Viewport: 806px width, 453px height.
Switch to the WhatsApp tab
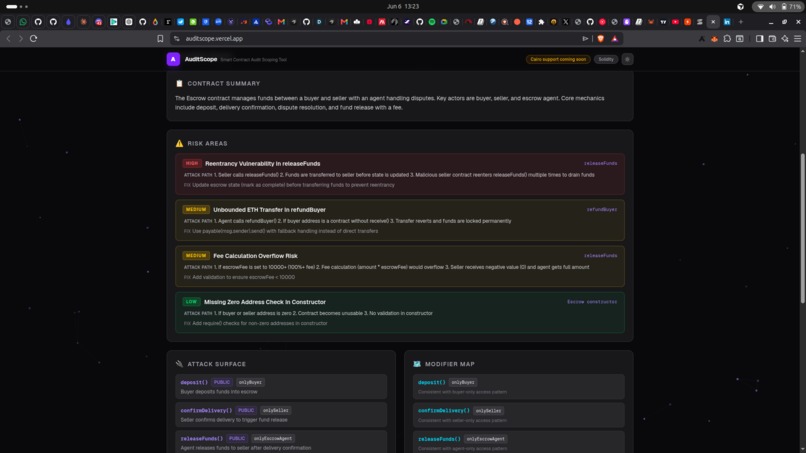pyautogui.click(x=23, y=22)
